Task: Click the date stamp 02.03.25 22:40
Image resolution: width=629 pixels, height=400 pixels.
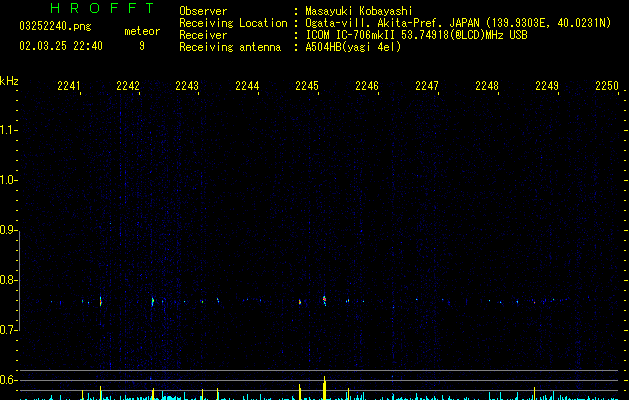Action: [61, 46]
